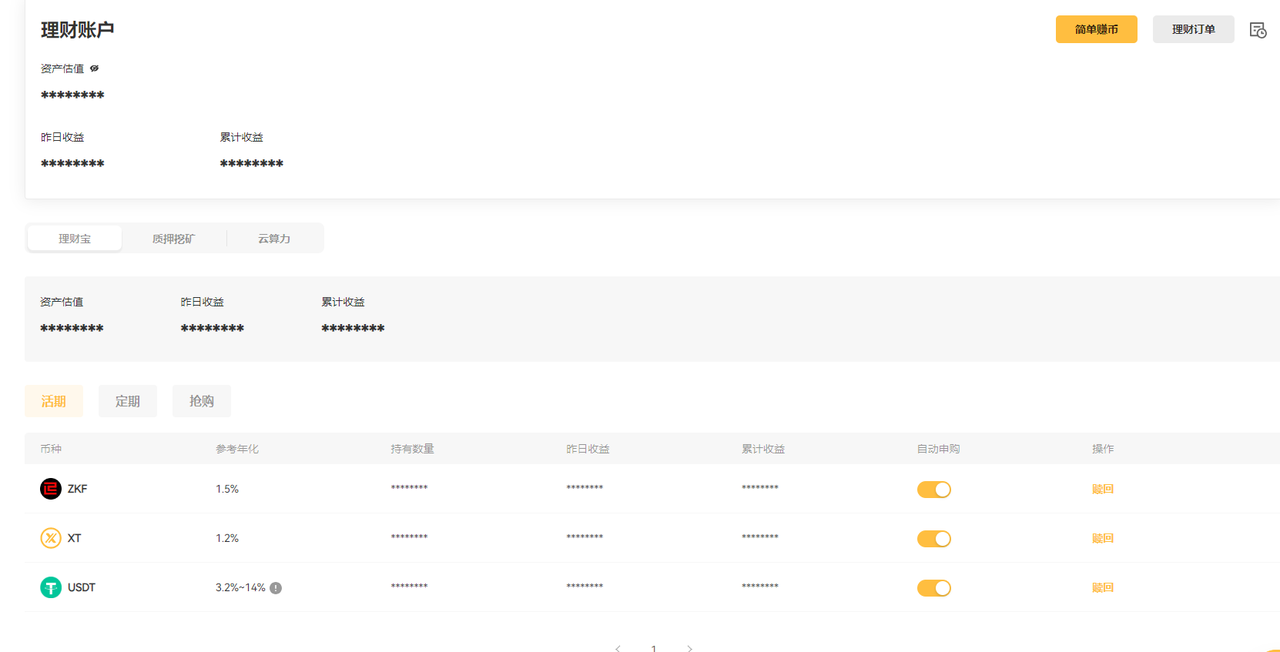Click the 1.2% rate for XT

click(x=227, y=538)
